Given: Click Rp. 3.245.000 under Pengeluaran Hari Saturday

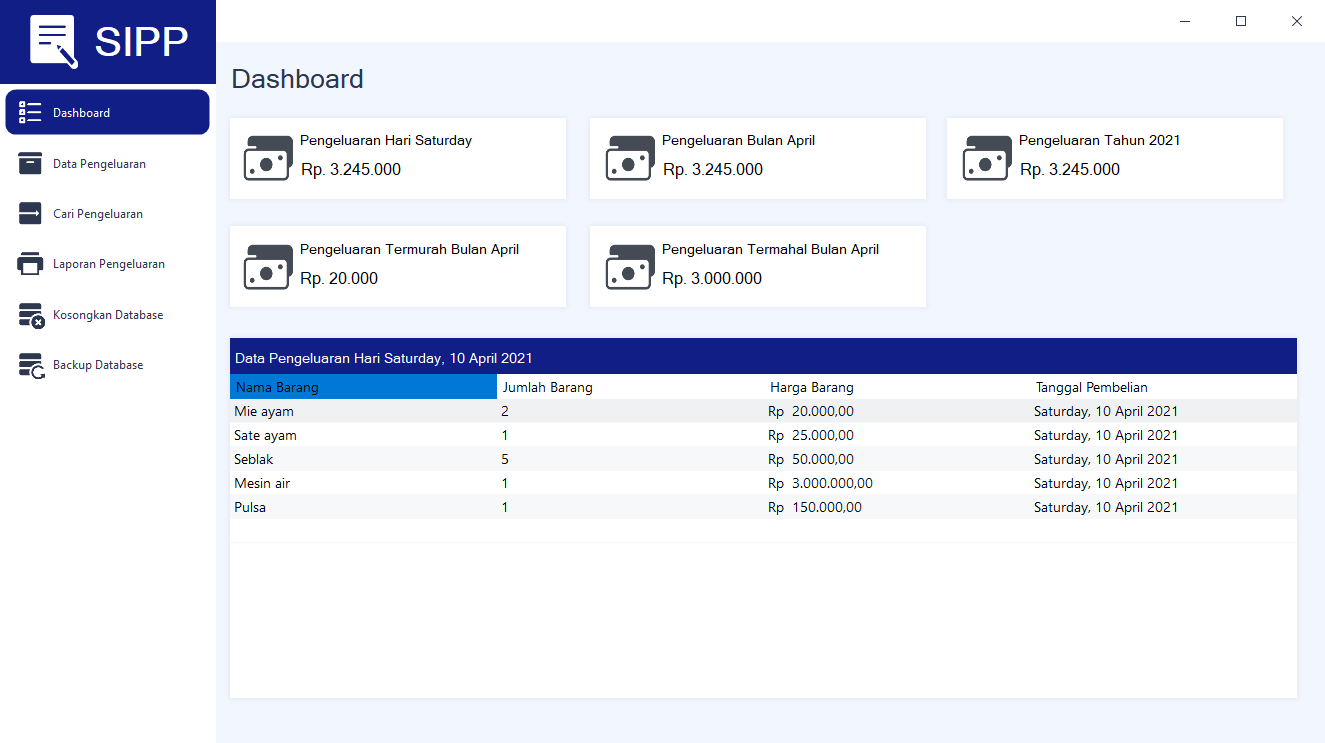Looking at the screenshot, I should 351,170.
